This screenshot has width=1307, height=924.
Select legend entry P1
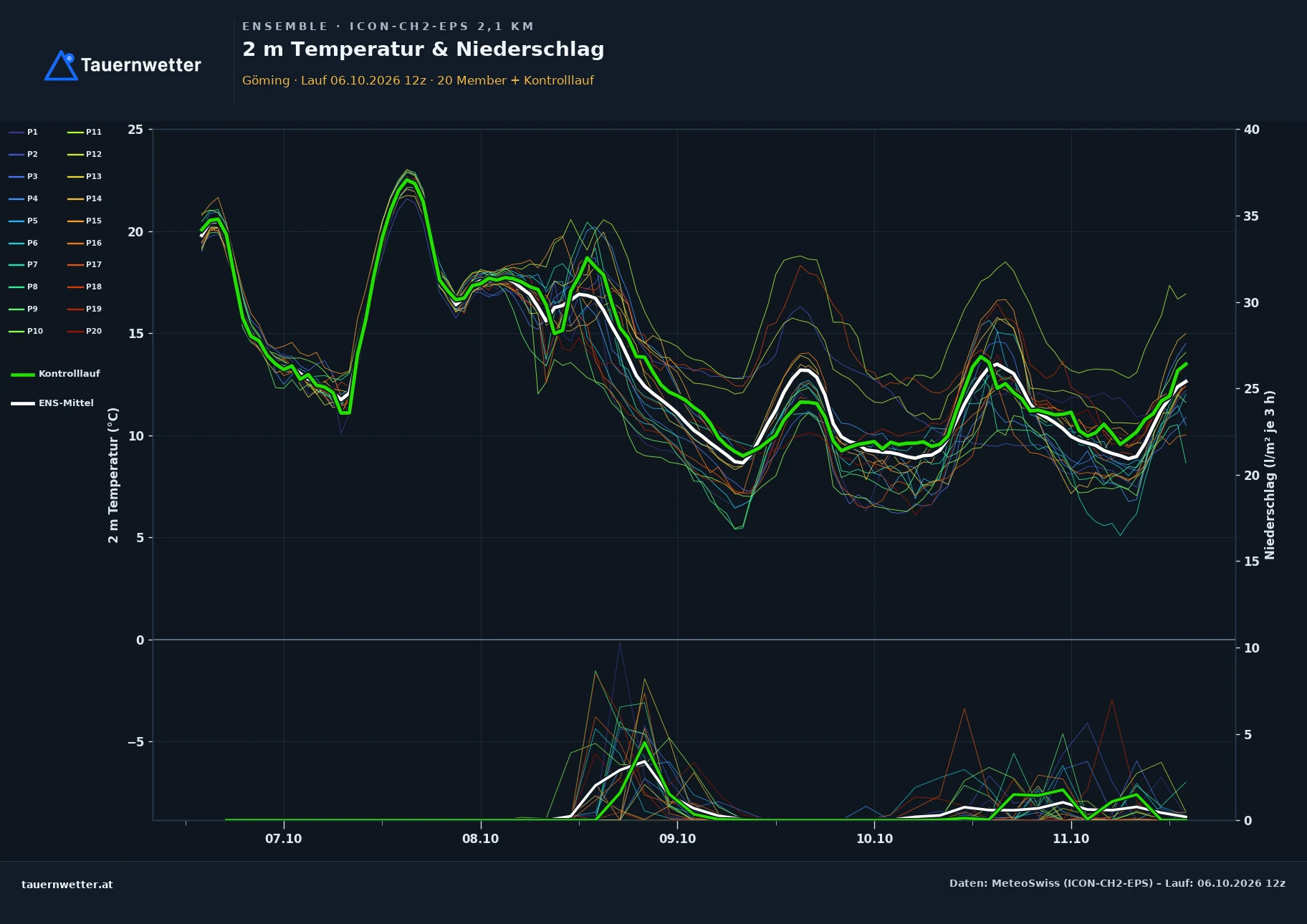click(24, 132)
